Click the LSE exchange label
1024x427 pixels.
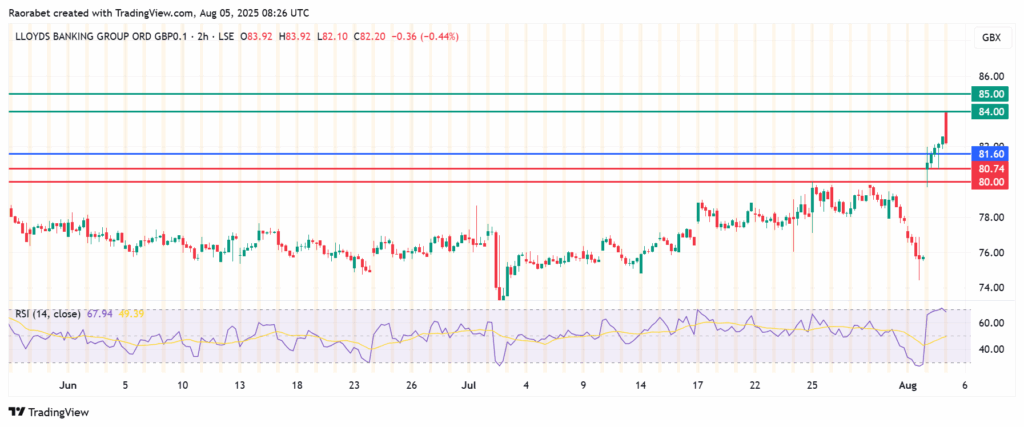(x=227, y=38)
